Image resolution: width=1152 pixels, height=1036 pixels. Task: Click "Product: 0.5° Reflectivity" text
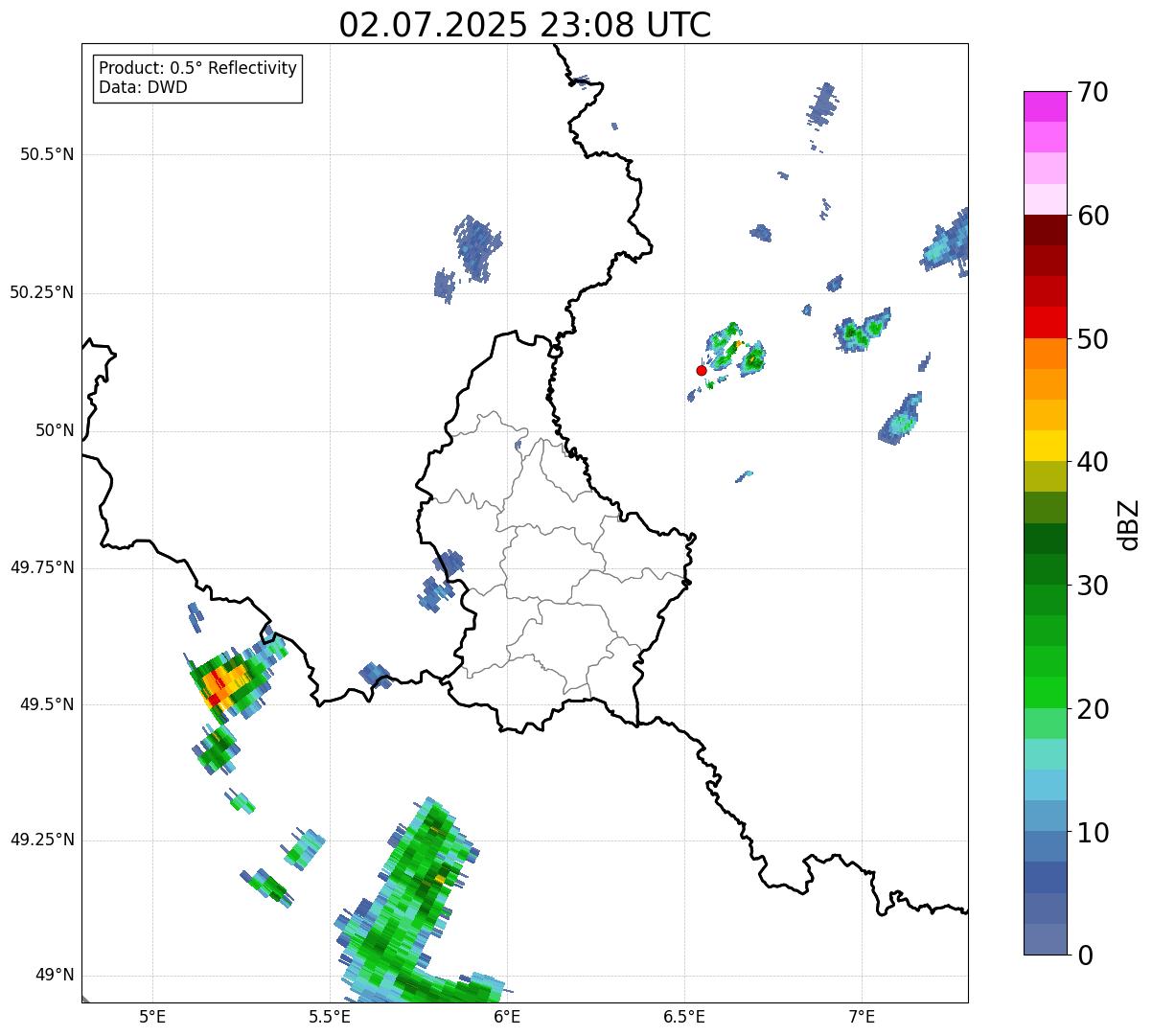point(198,69)
